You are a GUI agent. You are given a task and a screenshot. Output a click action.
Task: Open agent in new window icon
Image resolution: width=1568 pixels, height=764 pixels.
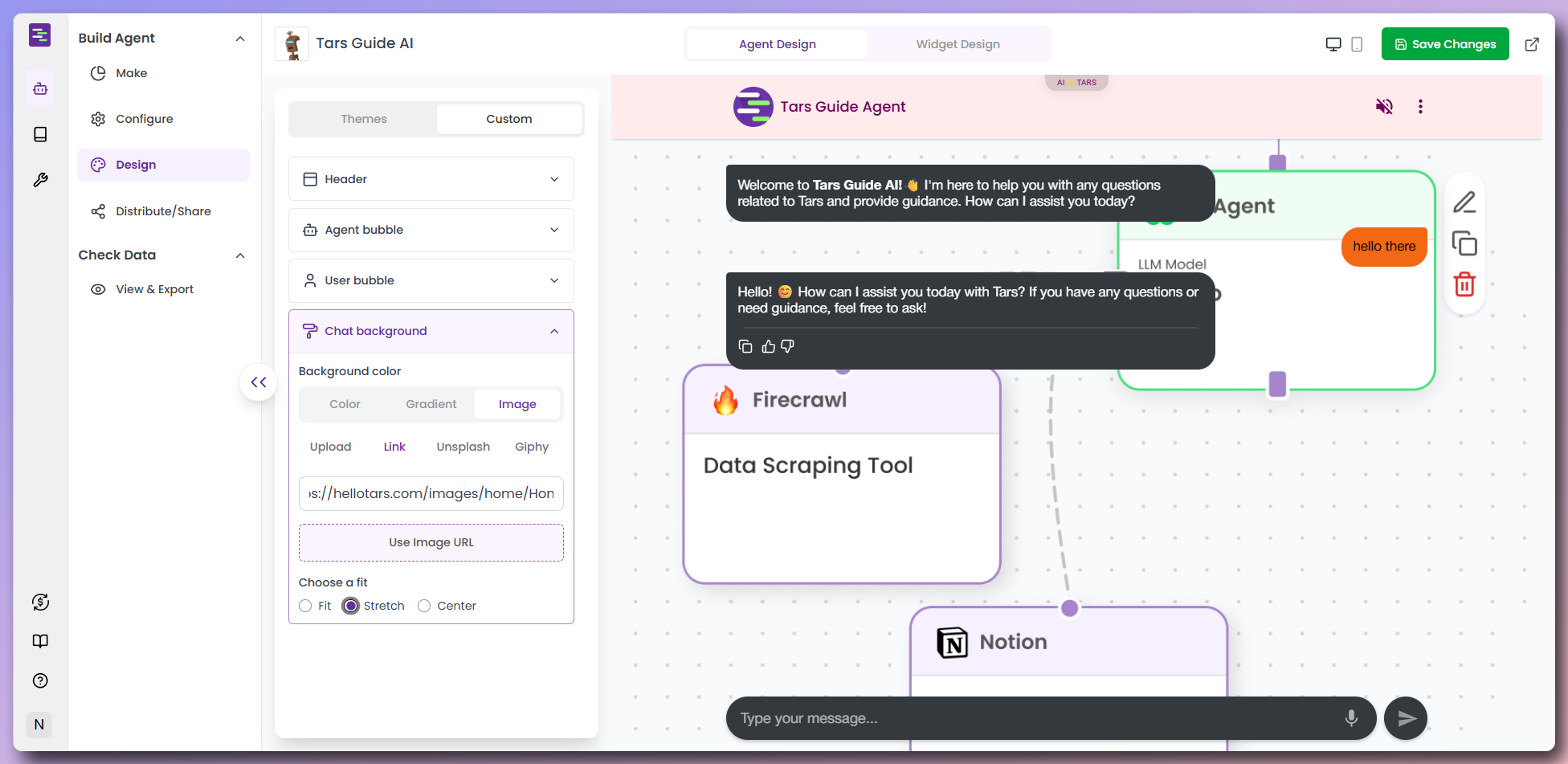pyautogui.click(x=1532, y=44)
